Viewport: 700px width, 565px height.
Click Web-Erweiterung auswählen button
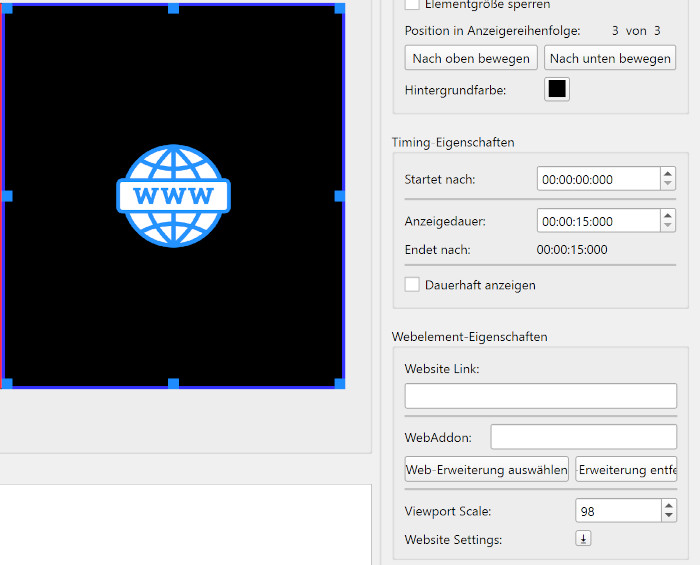(487, 469)
